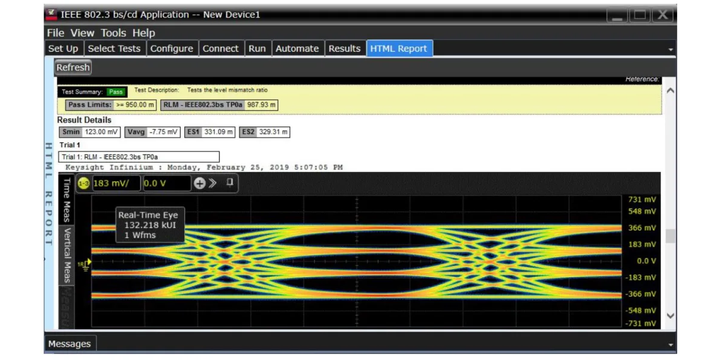Click the yellow channel 1-3 badge icon
The image size is (720, 360).
tap(84, 184)
